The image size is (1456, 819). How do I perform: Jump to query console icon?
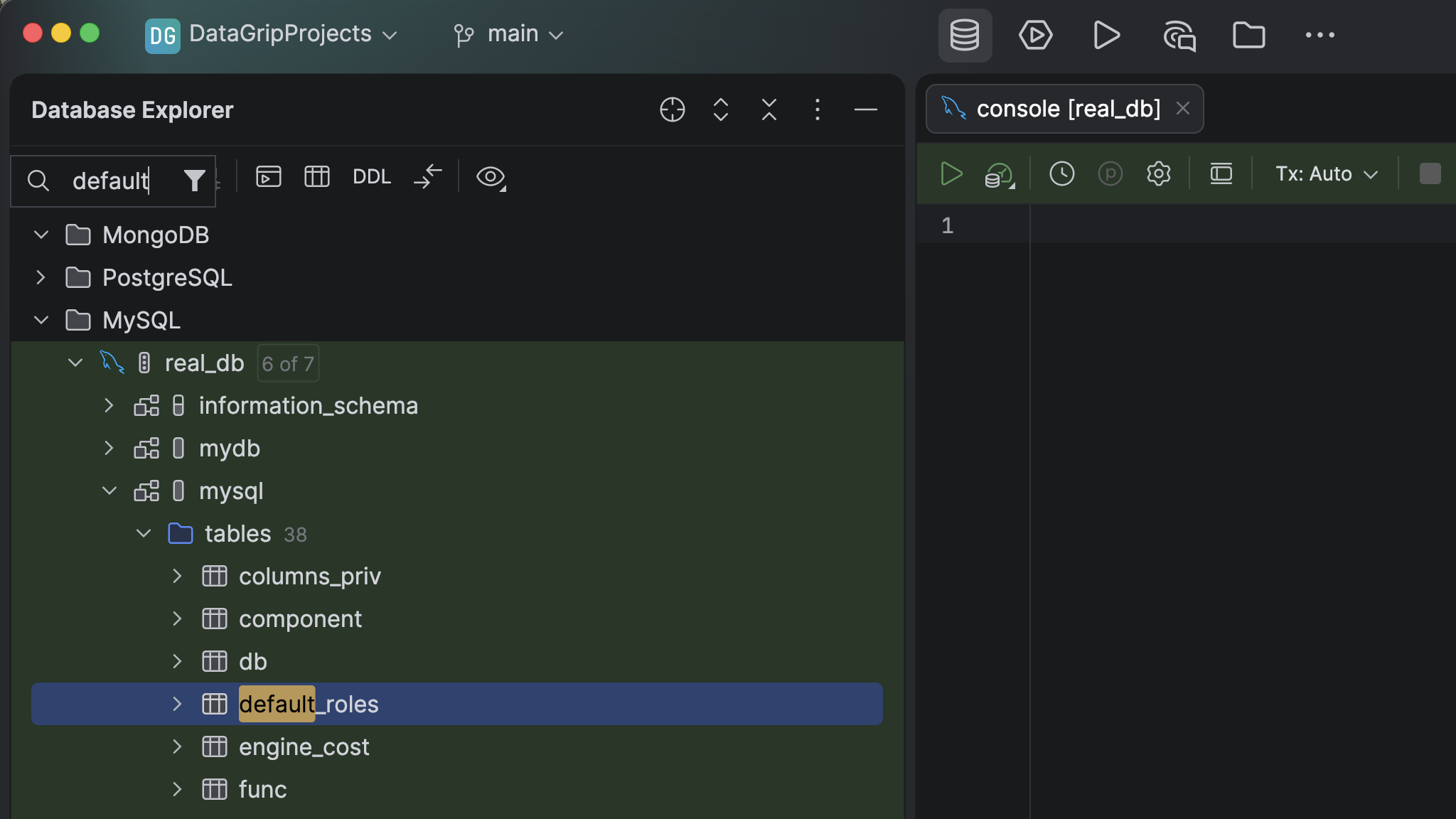[269, 176]
